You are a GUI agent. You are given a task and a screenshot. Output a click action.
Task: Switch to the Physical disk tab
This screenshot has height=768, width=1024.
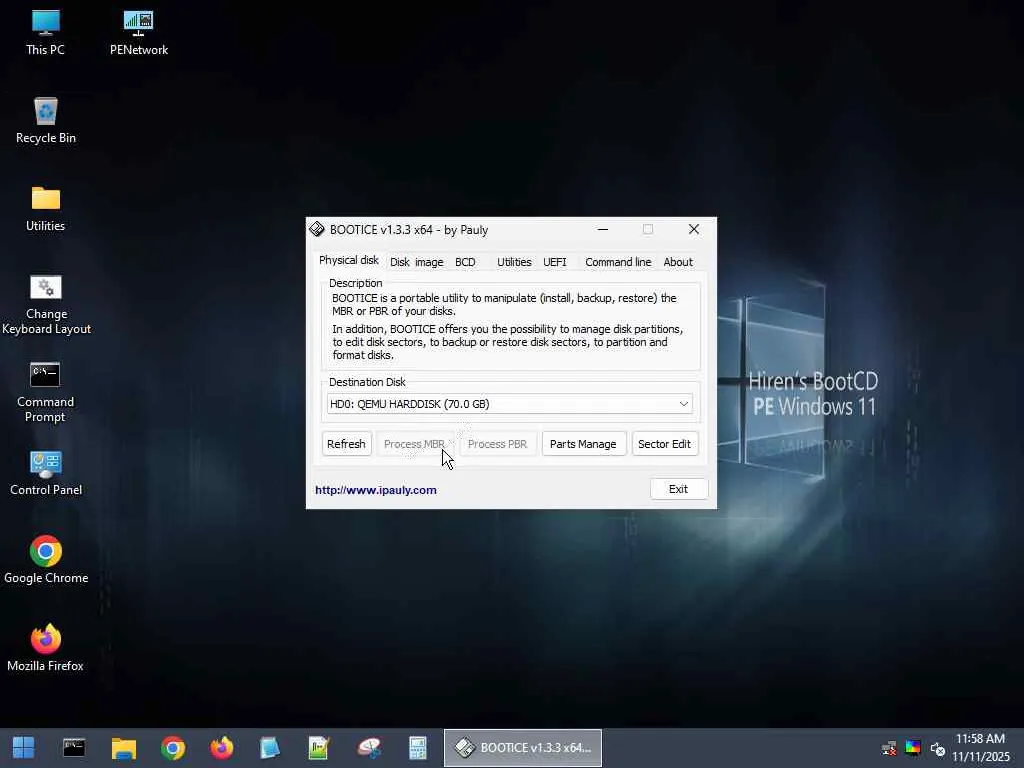point(348,260)
